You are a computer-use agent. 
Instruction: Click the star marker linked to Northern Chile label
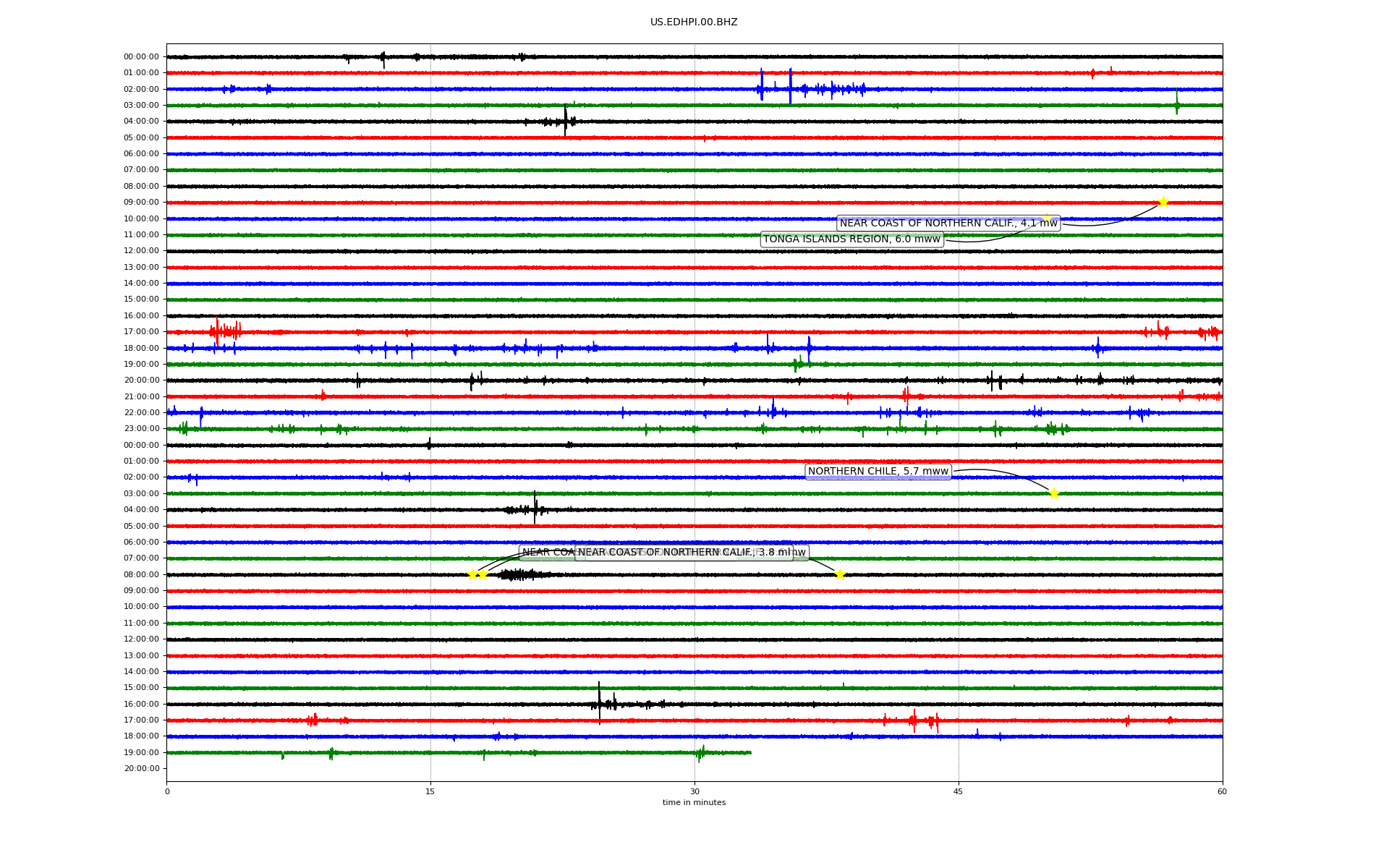1054,493
